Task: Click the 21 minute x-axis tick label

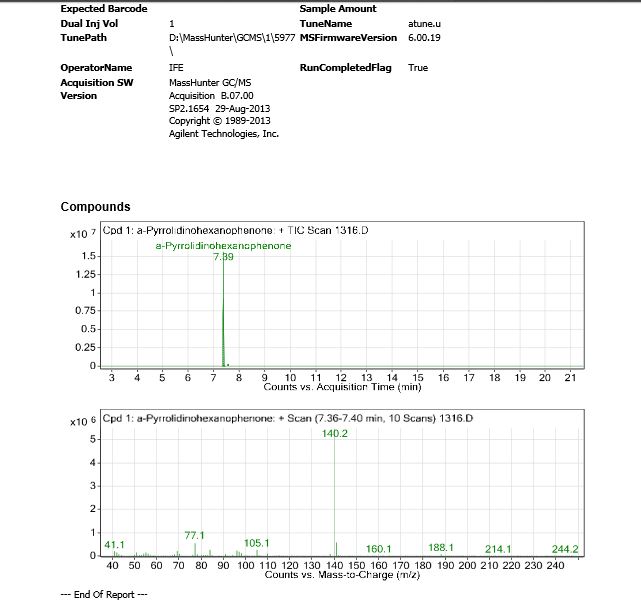Action: click(x=570, y=377)
